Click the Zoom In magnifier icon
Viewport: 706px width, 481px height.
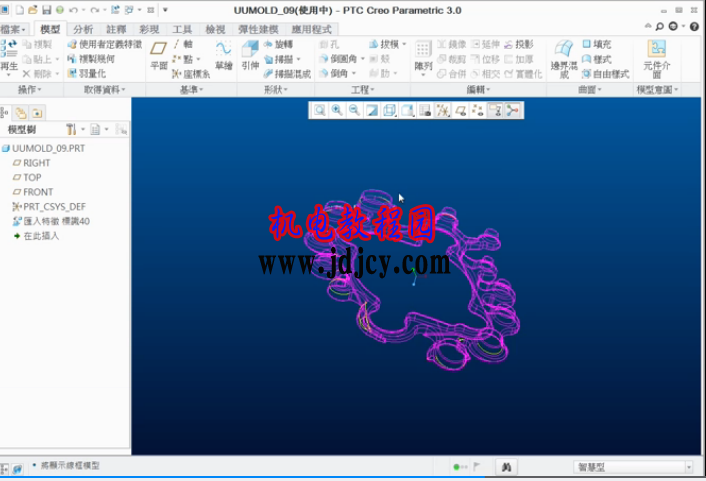pyautogui.click(x=337, y=110)
